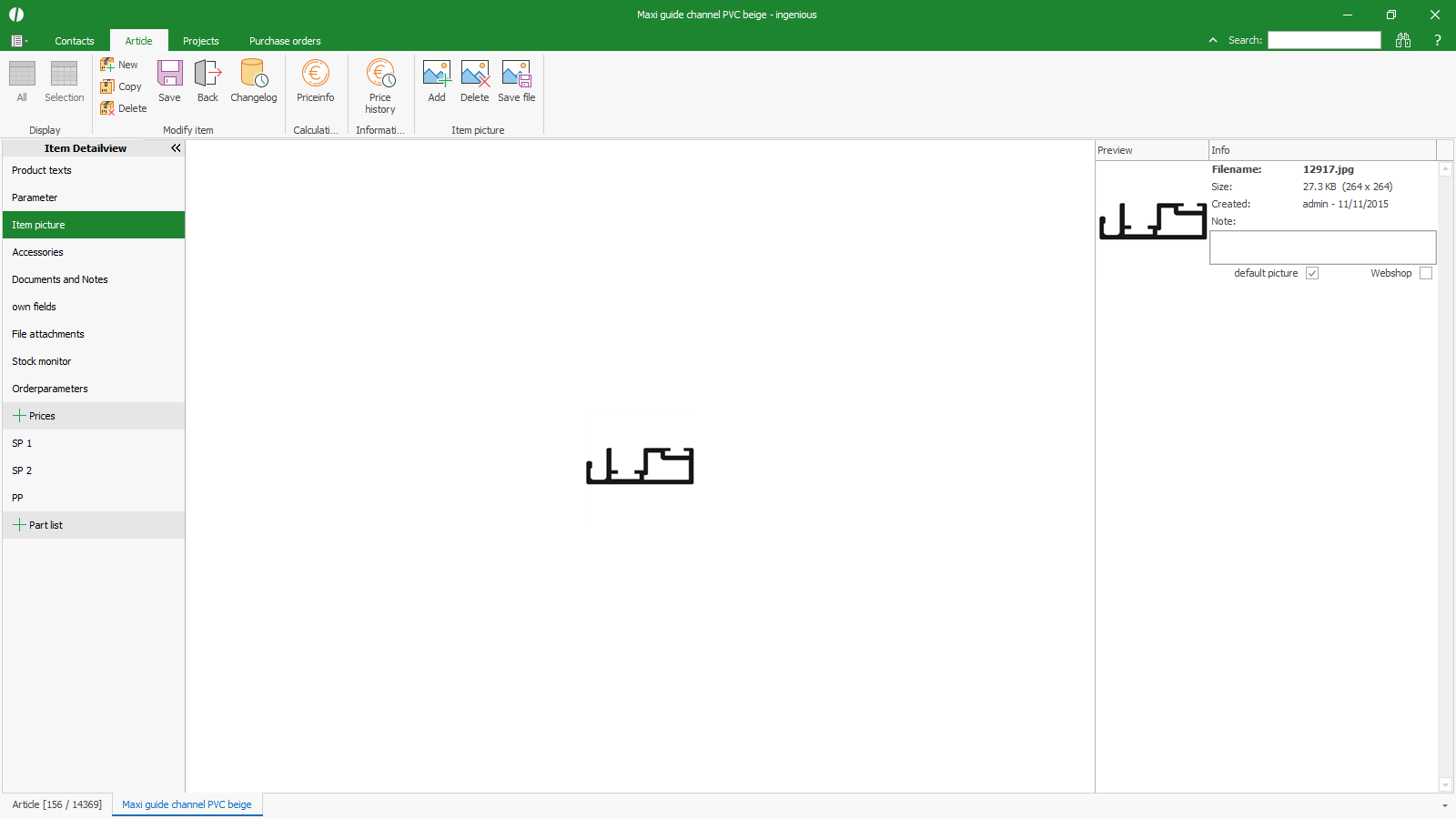Switch to the Projects tab
Image resolution: width=1456 pixels, height=819 pixels.
click(x=200, y=41)
